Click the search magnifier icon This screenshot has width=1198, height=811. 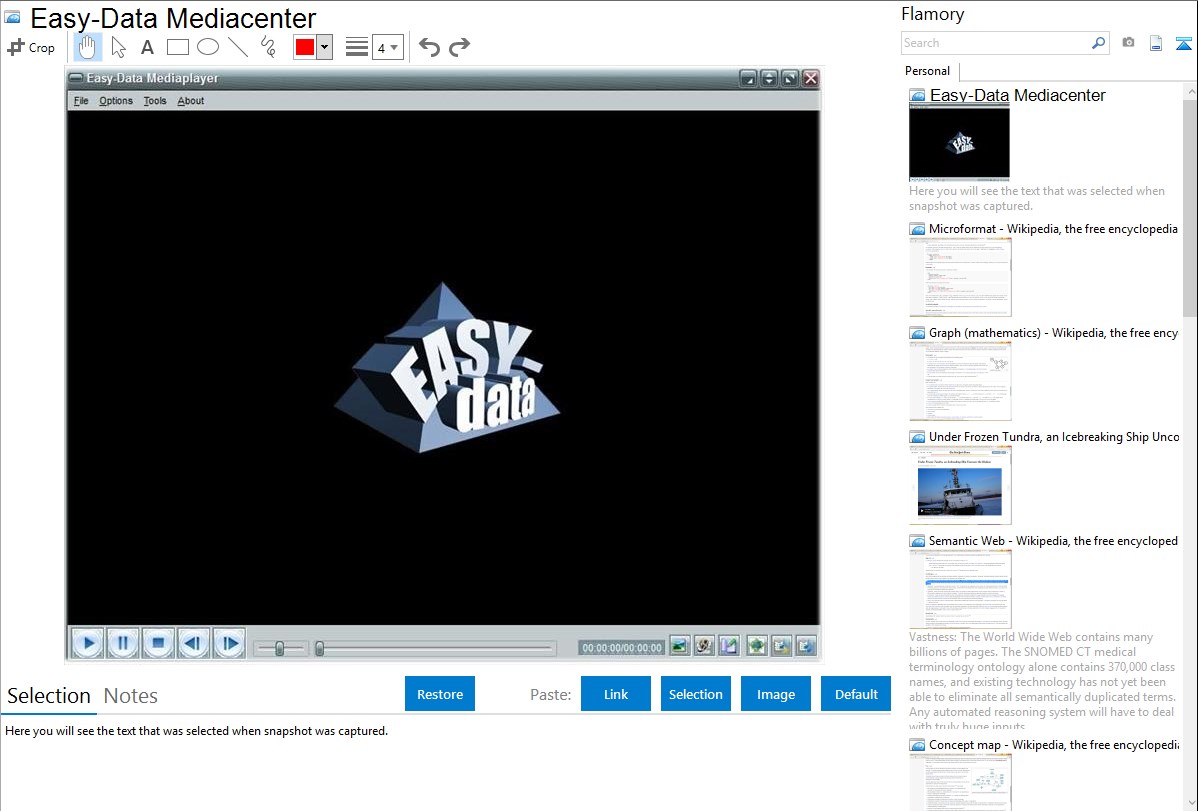pyautogui.click(x=1098, y=43)
